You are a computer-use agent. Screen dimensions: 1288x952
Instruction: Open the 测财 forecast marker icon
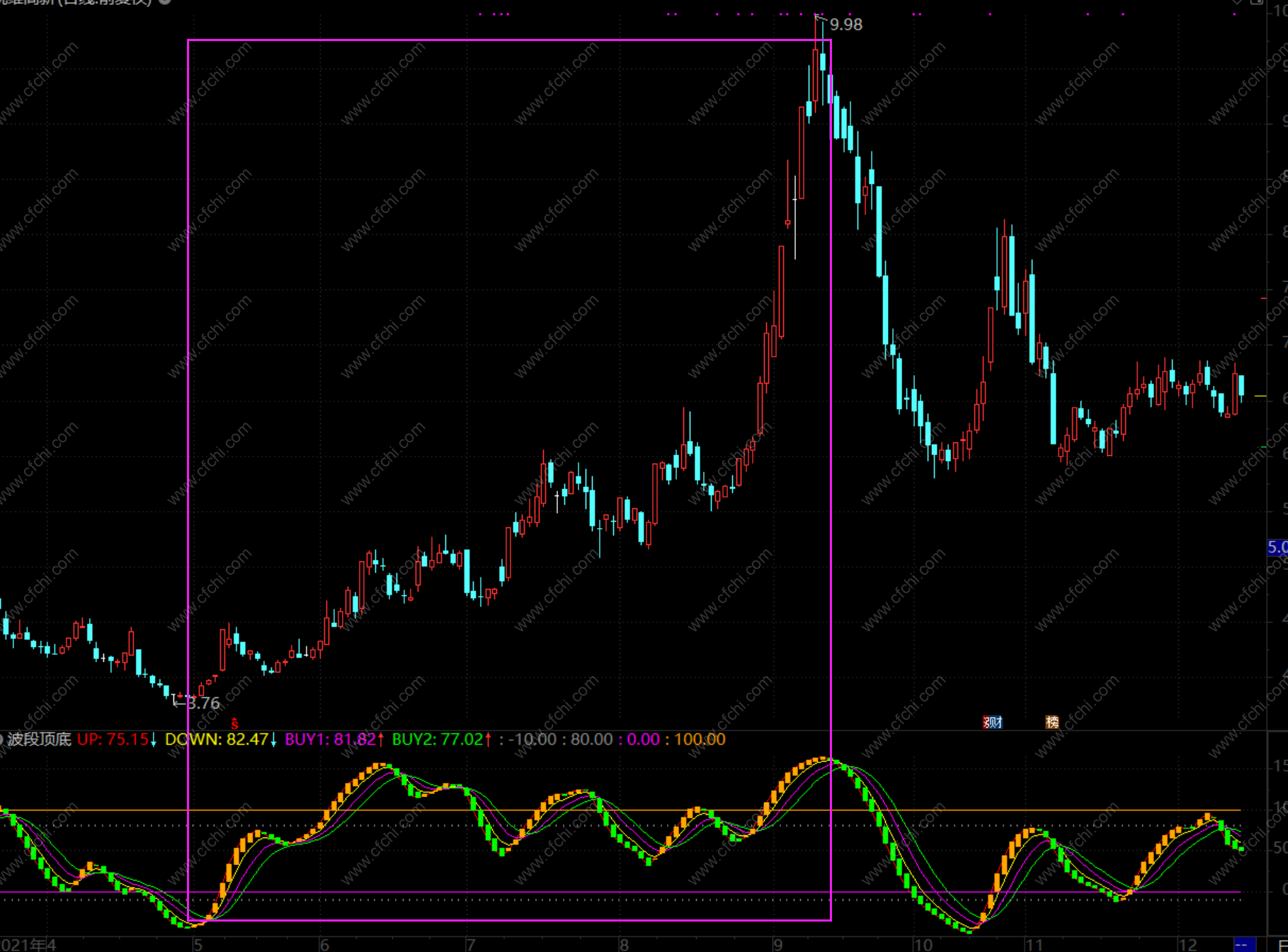point(993,722)
